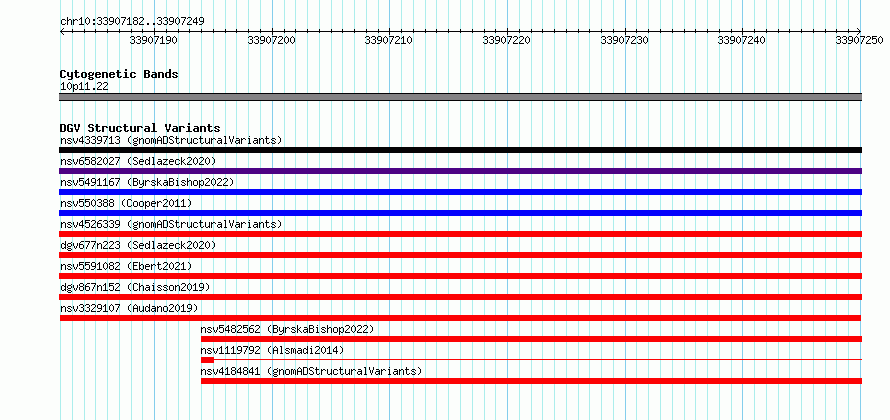Image resolution: width=890 pixels, height=420 pixels.
Task: Open nsv4526339 gnomADStructuralVariants label
Action: point(171,224)
